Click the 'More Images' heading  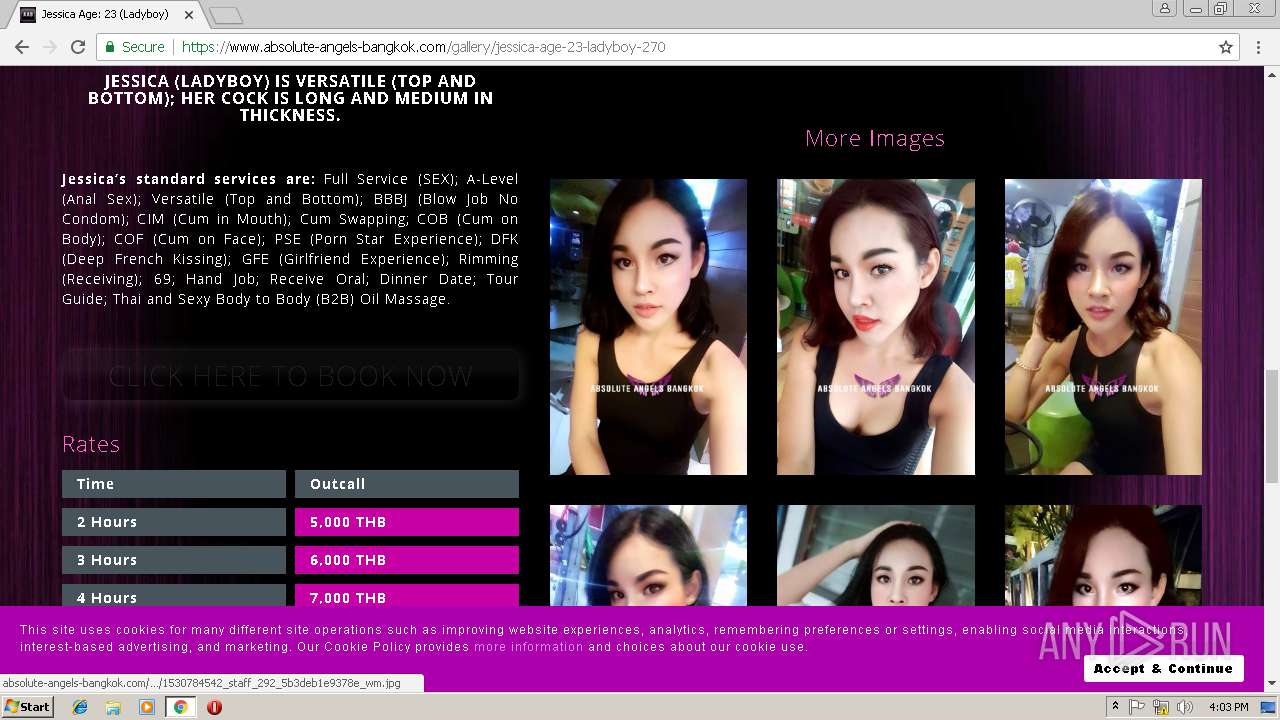pos(875,138)
